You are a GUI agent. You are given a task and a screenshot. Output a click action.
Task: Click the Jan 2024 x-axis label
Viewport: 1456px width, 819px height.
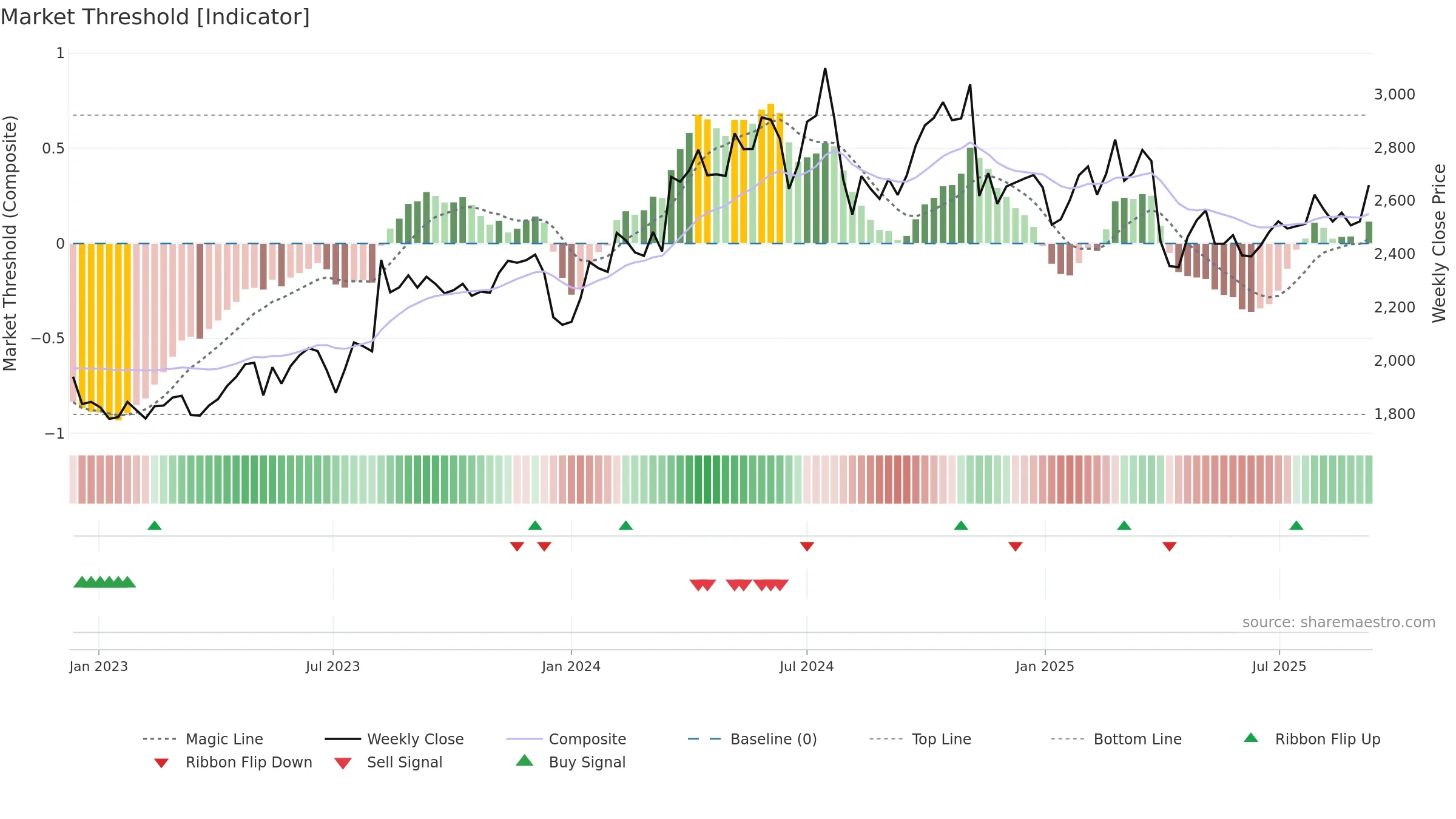pyautogui.click(x=571, y=667)
